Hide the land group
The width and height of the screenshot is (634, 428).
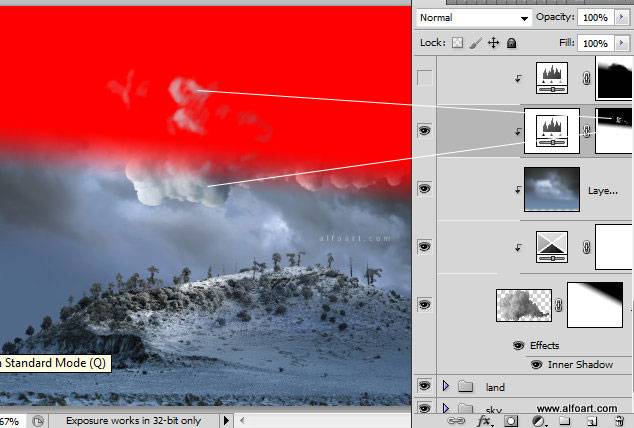pyautogui.click(x=425, y=386)
